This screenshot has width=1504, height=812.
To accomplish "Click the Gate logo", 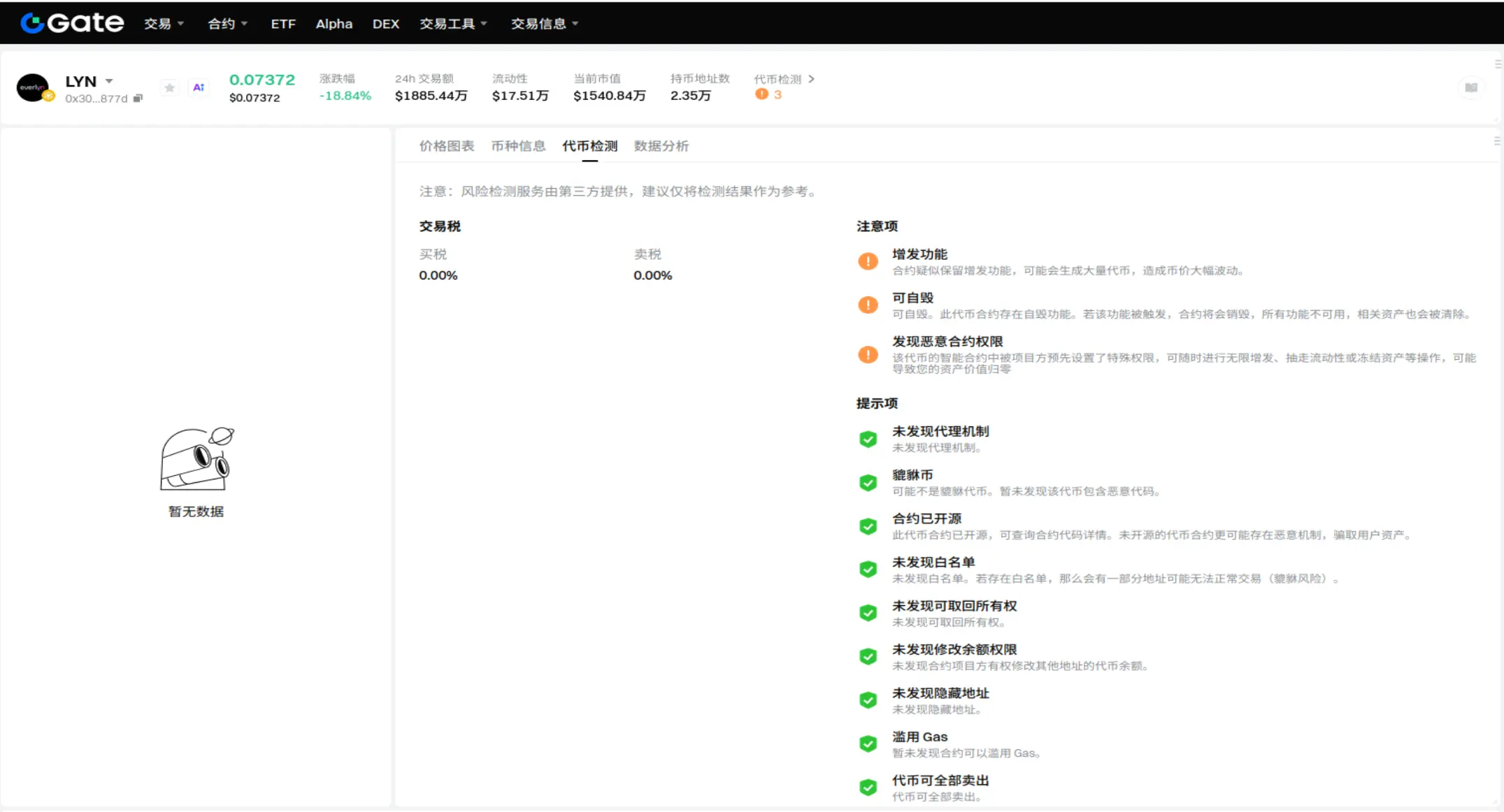I will click(72, 23).
